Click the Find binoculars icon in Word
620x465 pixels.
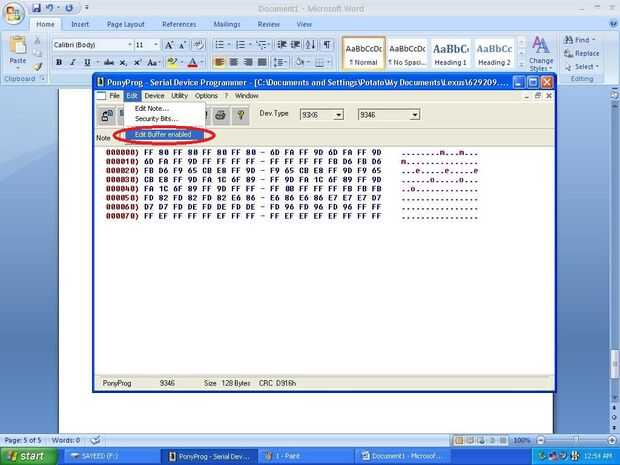pos(568,40)
